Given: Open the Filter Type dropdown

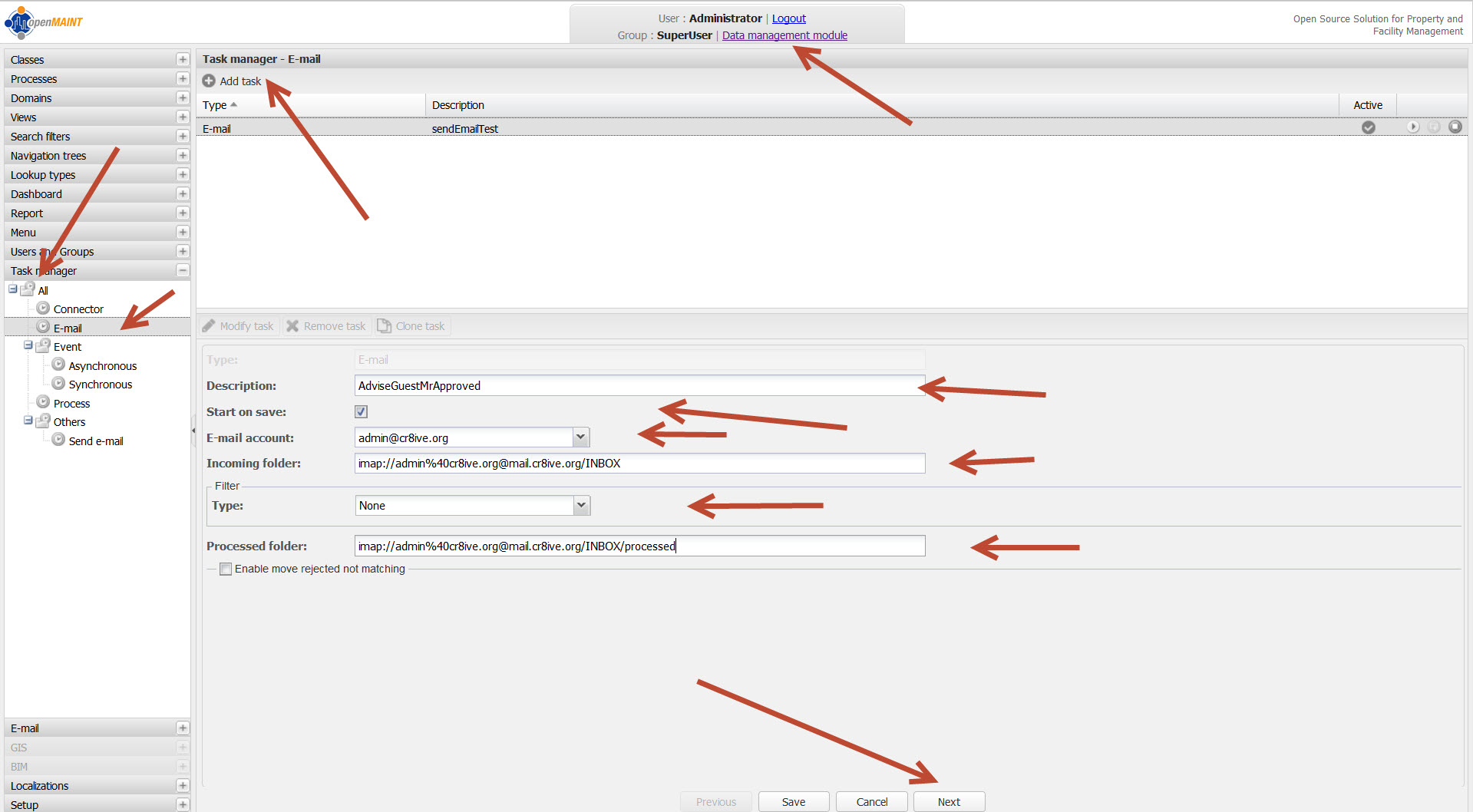Looking at the screenshot, I should click(581, 505).
